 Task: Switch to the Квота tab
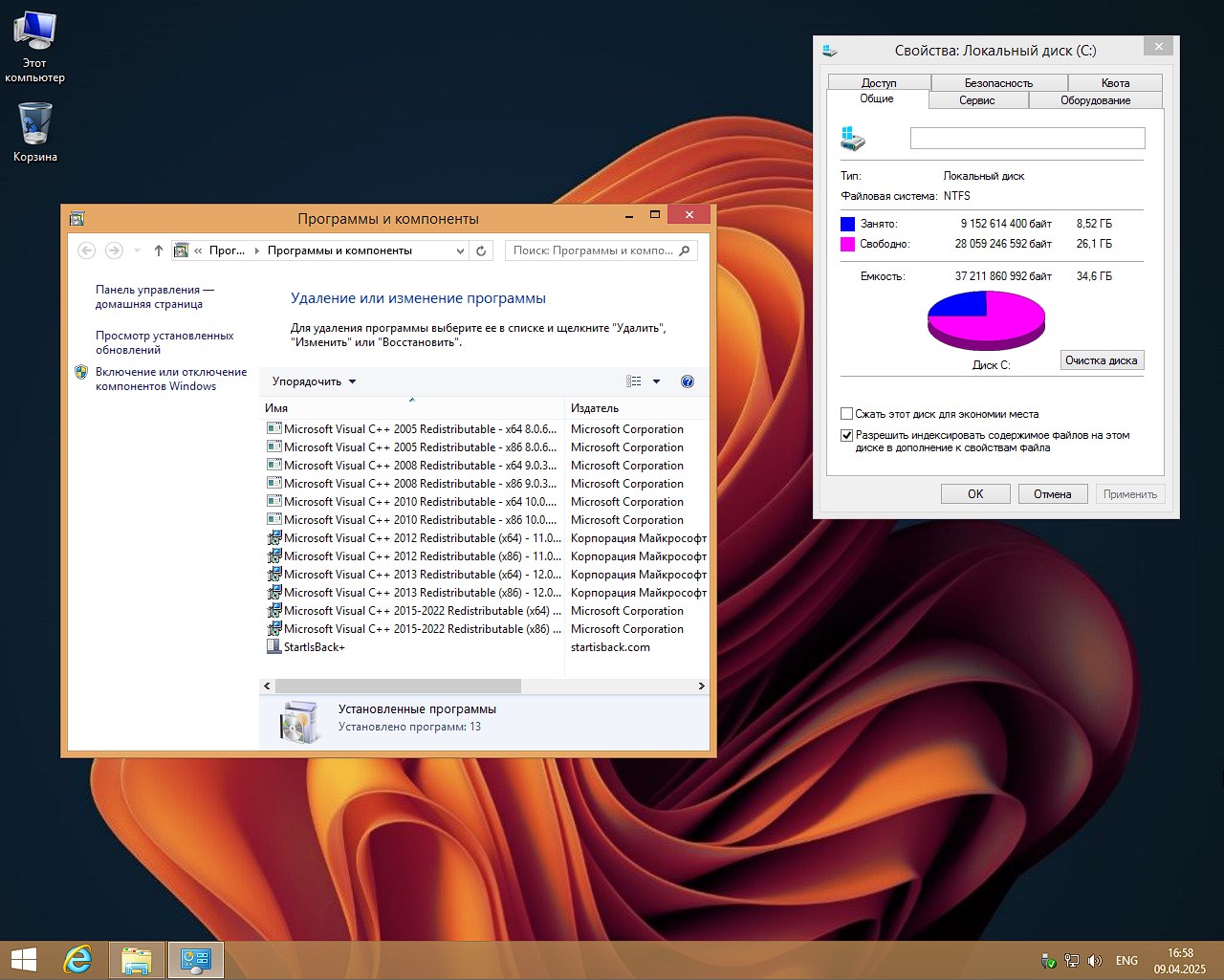point(1116,83)
